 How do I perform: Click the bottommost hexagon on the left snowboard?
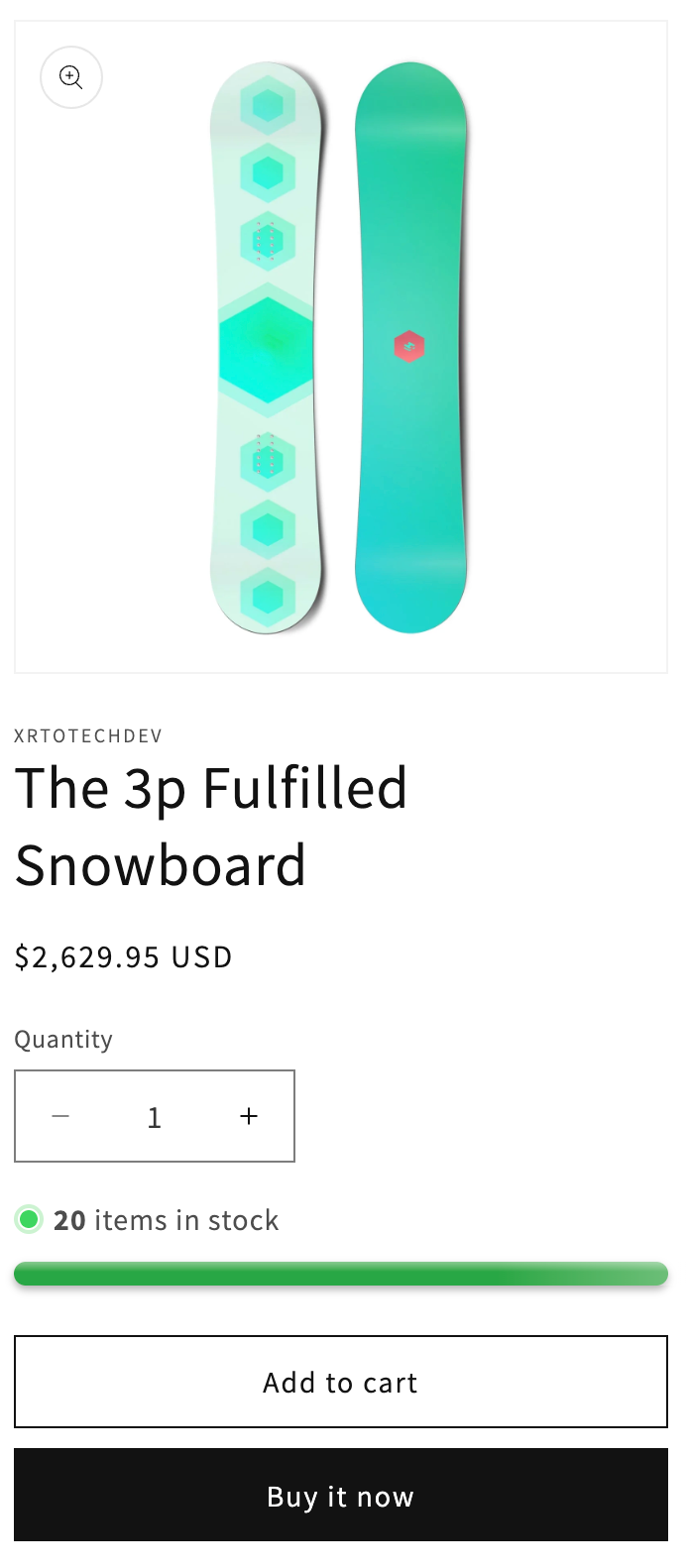coord(267,598)
